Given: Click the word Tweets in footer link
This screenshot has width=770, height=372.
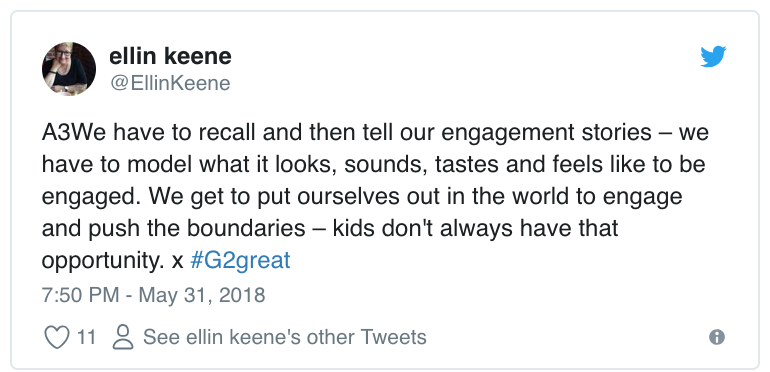Looking at the screenshot, I should pyautogui.click(x=393, y=337).
